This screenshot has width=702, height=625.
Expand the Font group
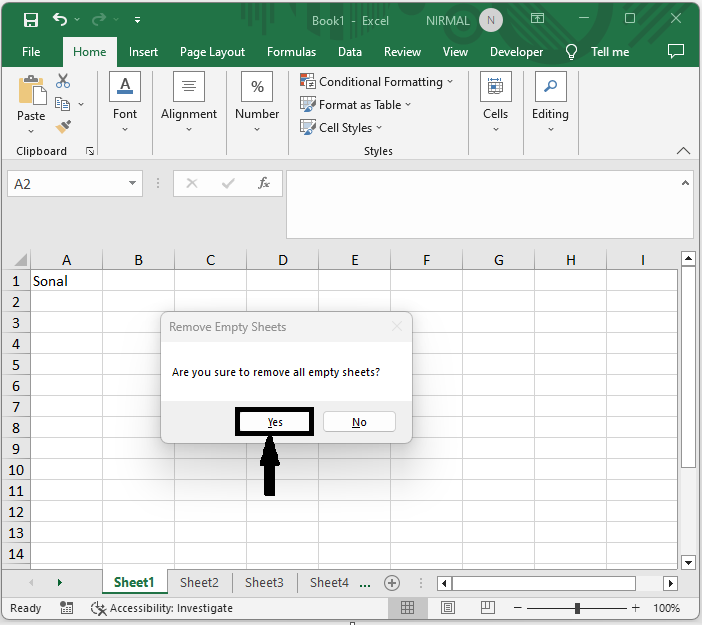pos(125,102)
